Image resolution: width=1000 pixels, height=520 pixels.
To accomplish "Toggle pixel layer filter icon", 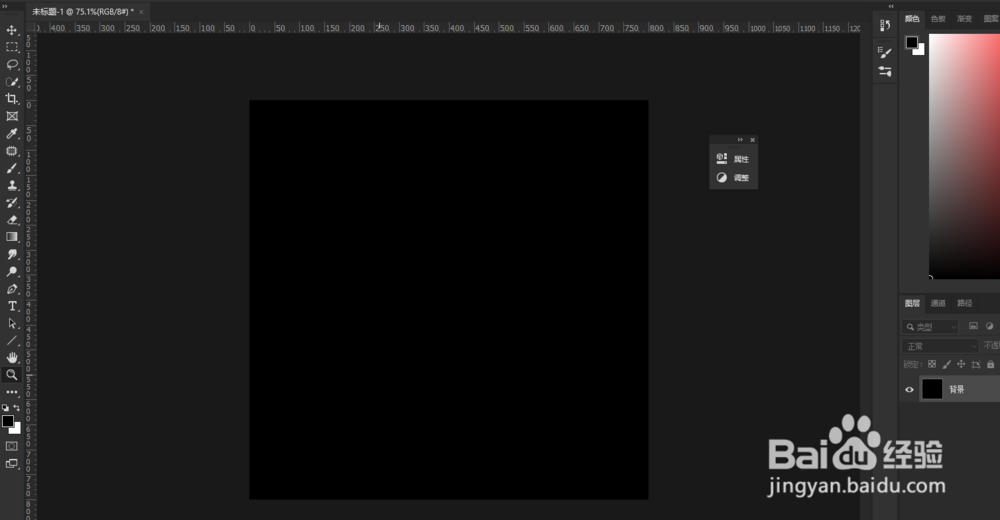I will click(x=973, y=326).
